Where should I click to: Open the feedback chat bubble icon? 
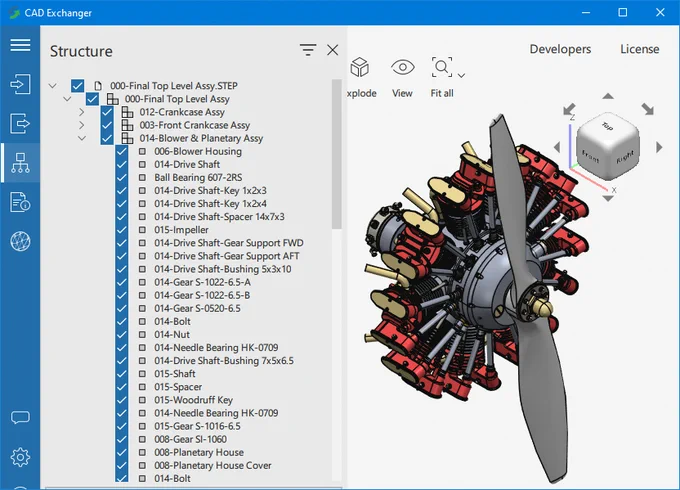click(x=20, y=418)
